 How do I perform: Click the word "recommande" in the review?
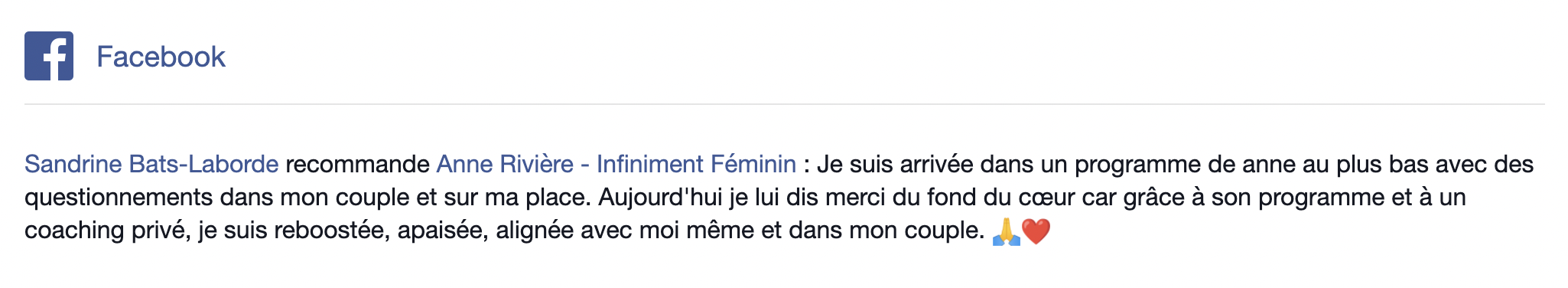tap(357, 164)
